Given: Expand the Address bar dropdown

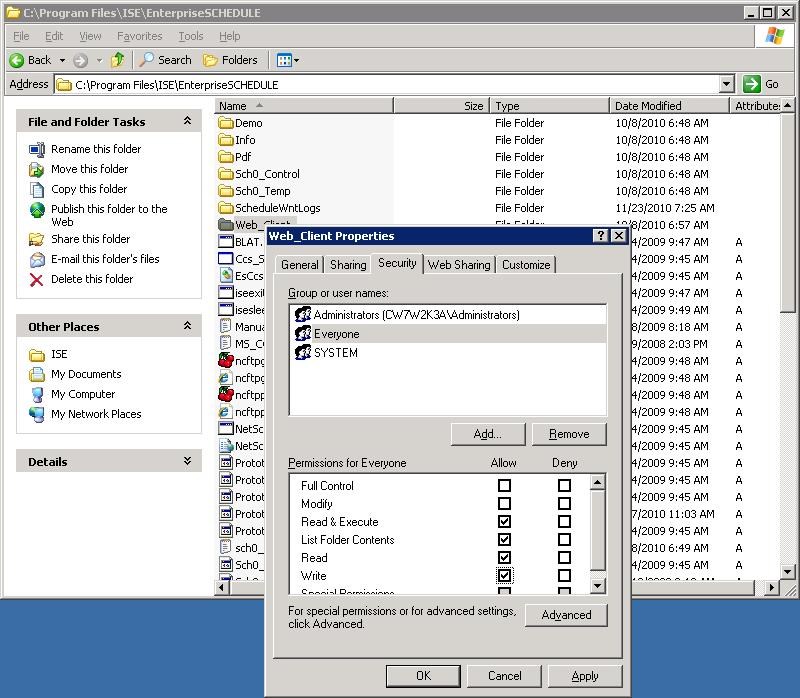Looking at the screenshot, I should click(x=727, y=85).
